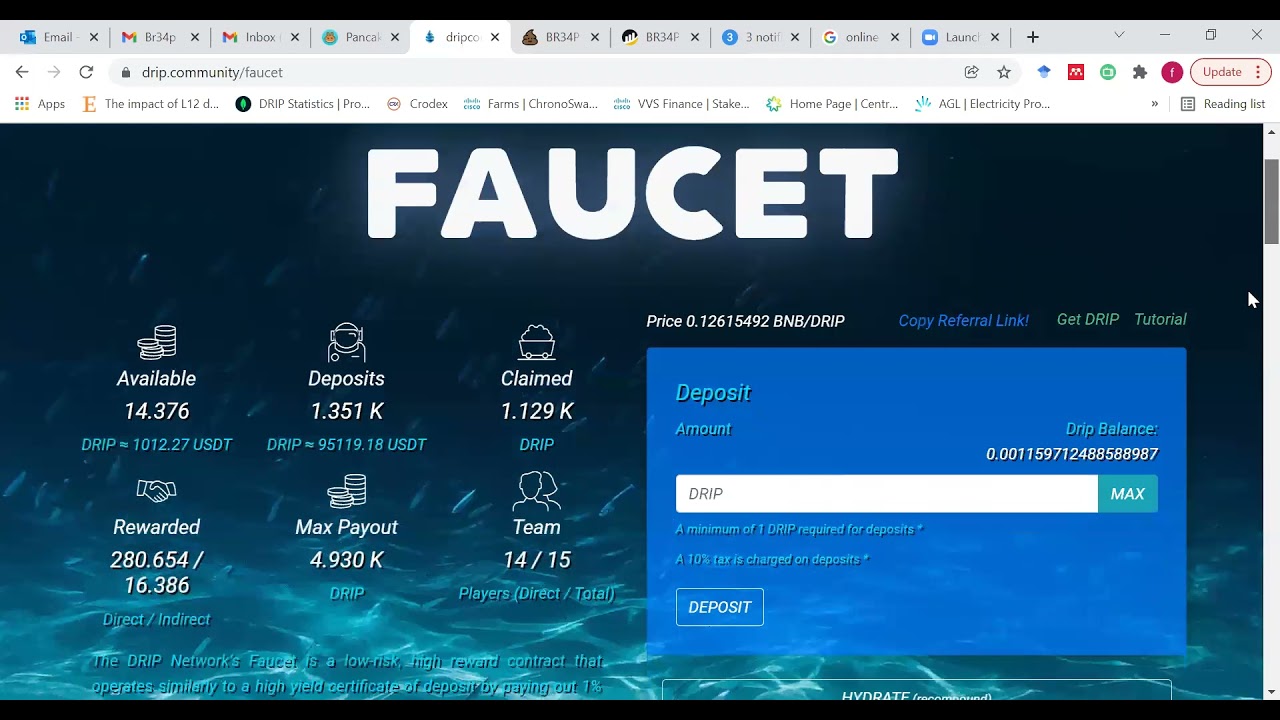Show hidden bookmarks with the overflow chevron
Image resolution: width=1280 pixels, height=720 pixels.
1155,104
